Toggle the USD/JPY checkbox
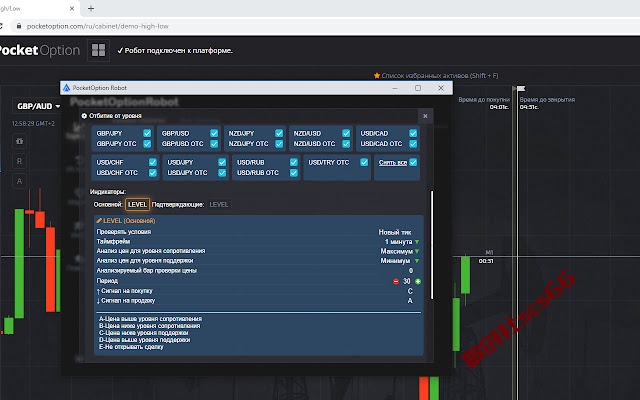Image resolution: width=640 pixels, height=400 pixels. [222, 162]
